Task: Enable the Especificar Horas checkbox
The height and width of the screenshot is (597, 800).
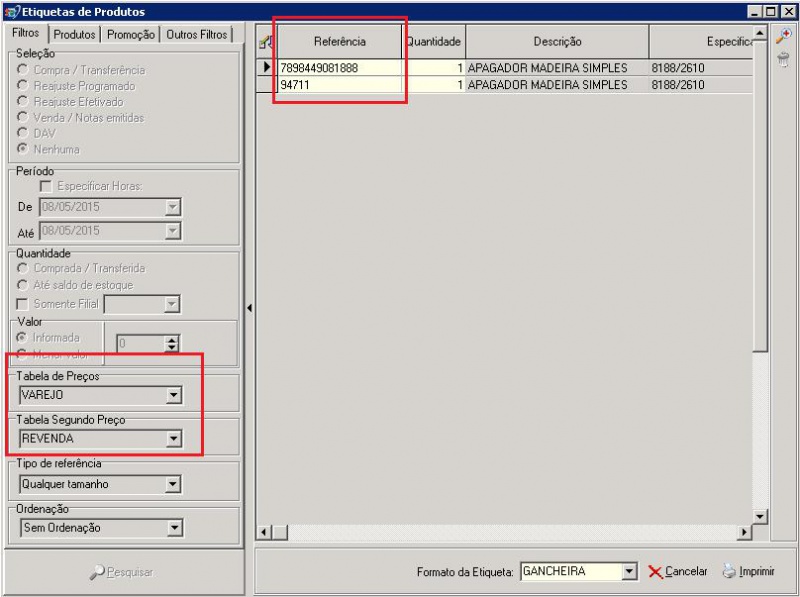Action: click(x=45, y=186)
